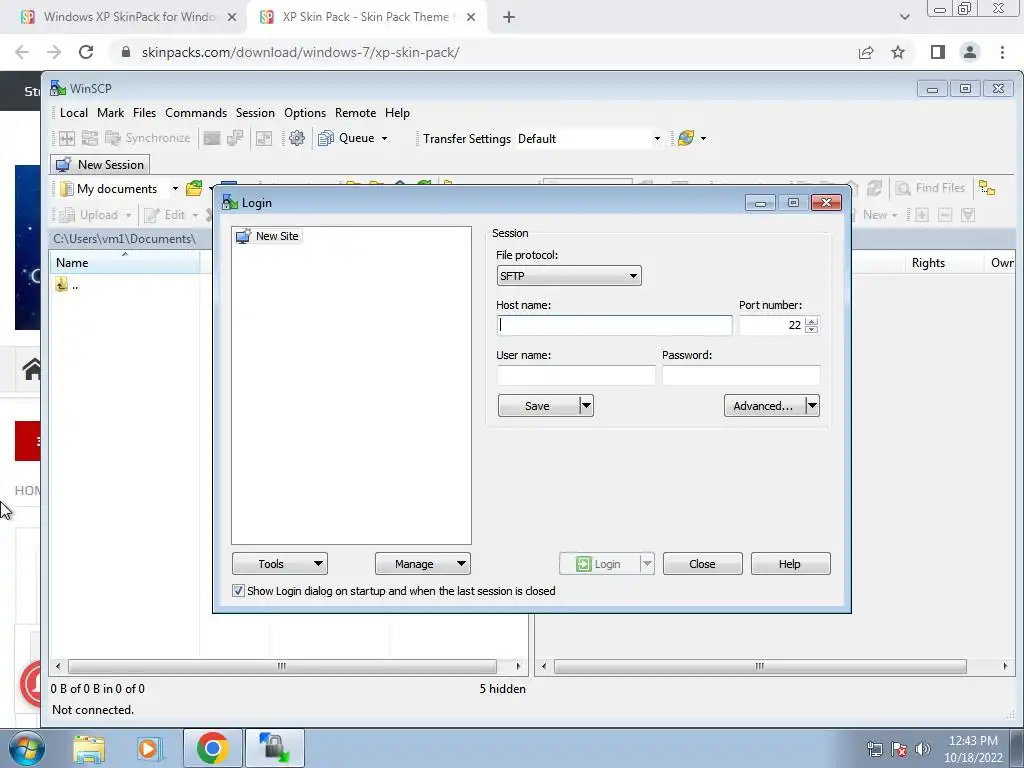The width and height of the screenshot is (1024, 768).
Task: Open the Local menu
Action: [x=74, y=113]
